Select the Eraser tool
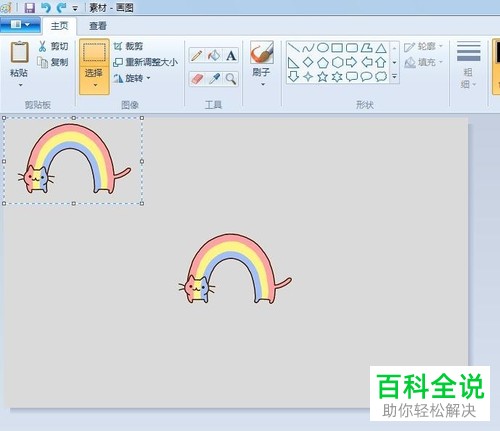Image resolution: width=500 pixels, height=431 pixels. click(197, 79)
